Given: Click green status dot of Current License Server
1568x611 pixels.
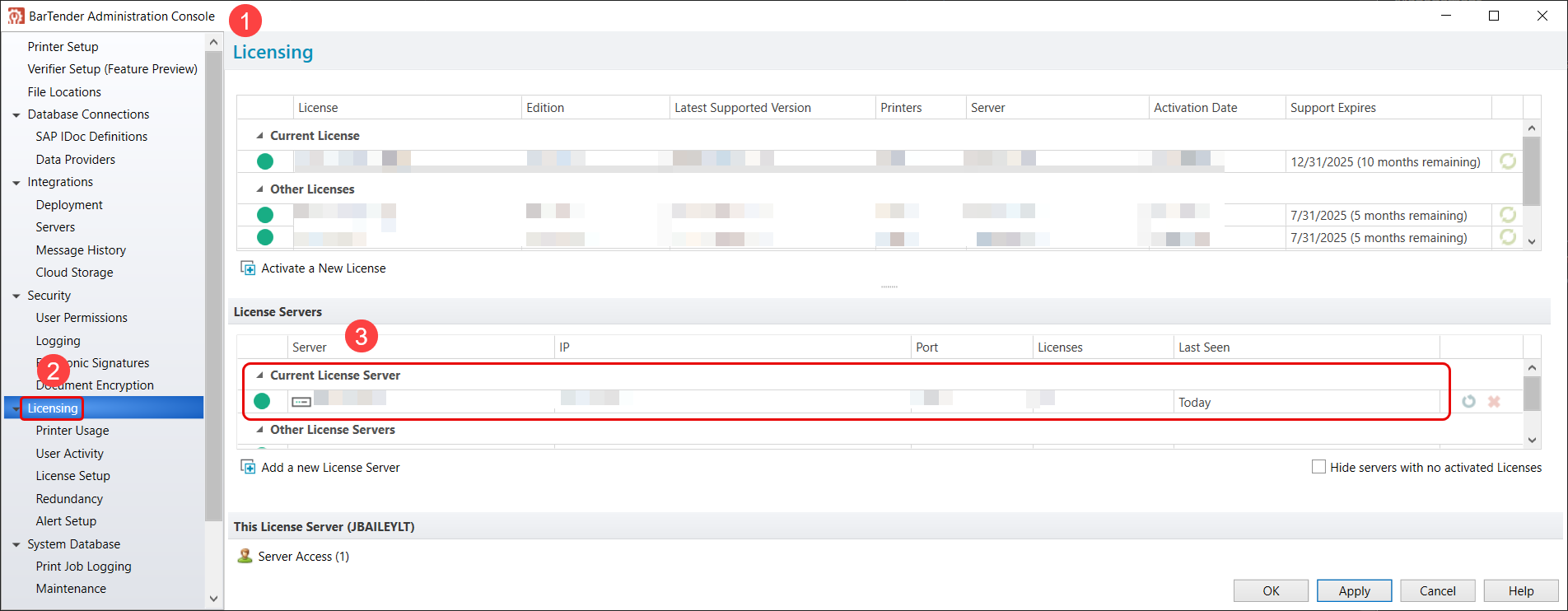Looking at the screenshot, I should 262,401.
